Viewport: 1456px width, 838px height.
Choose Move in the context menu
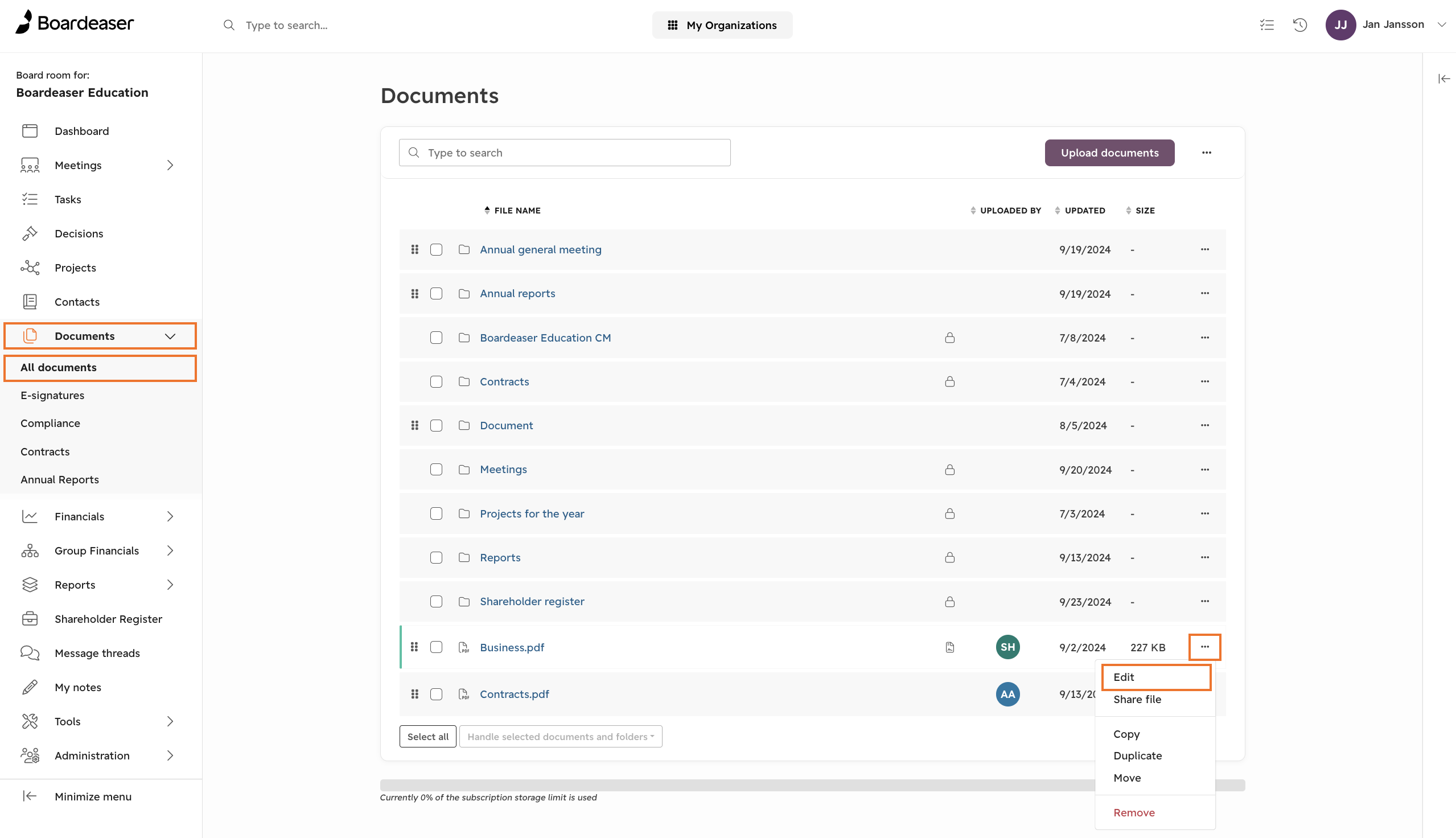pos(1126,778)
